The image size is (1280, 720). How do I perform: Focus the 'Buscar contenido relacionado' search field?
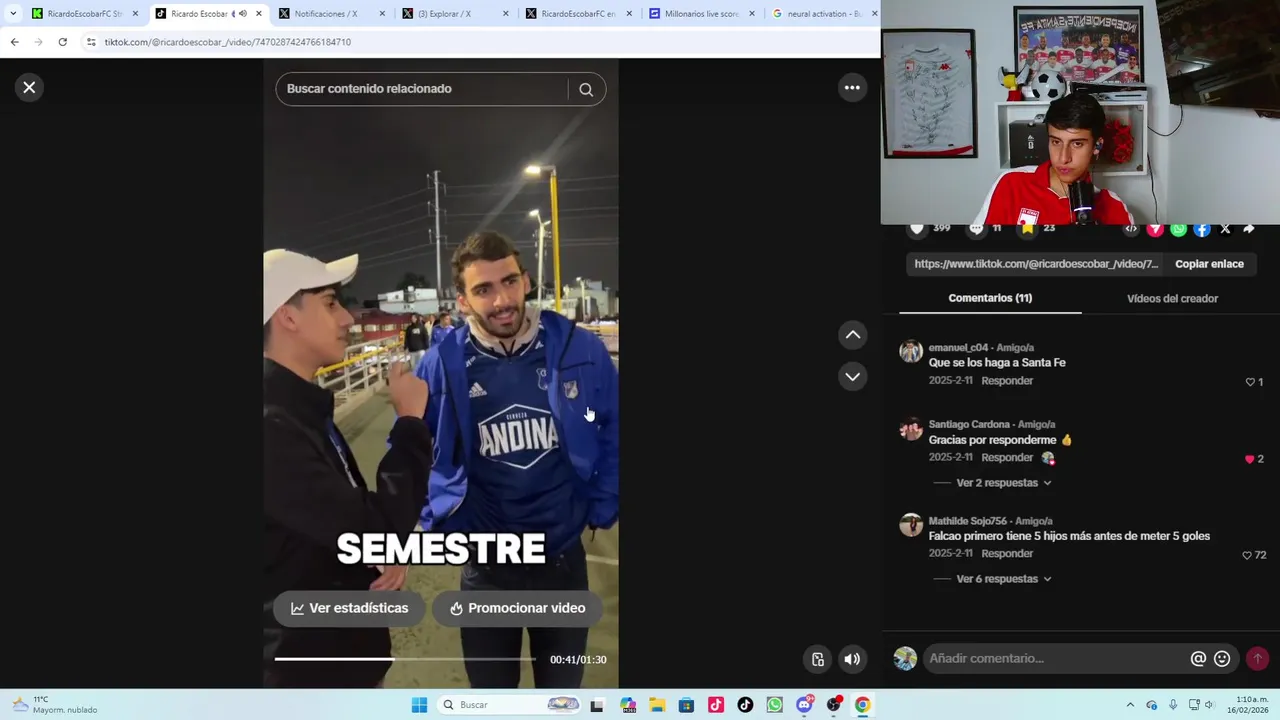(x=424, y=89)
